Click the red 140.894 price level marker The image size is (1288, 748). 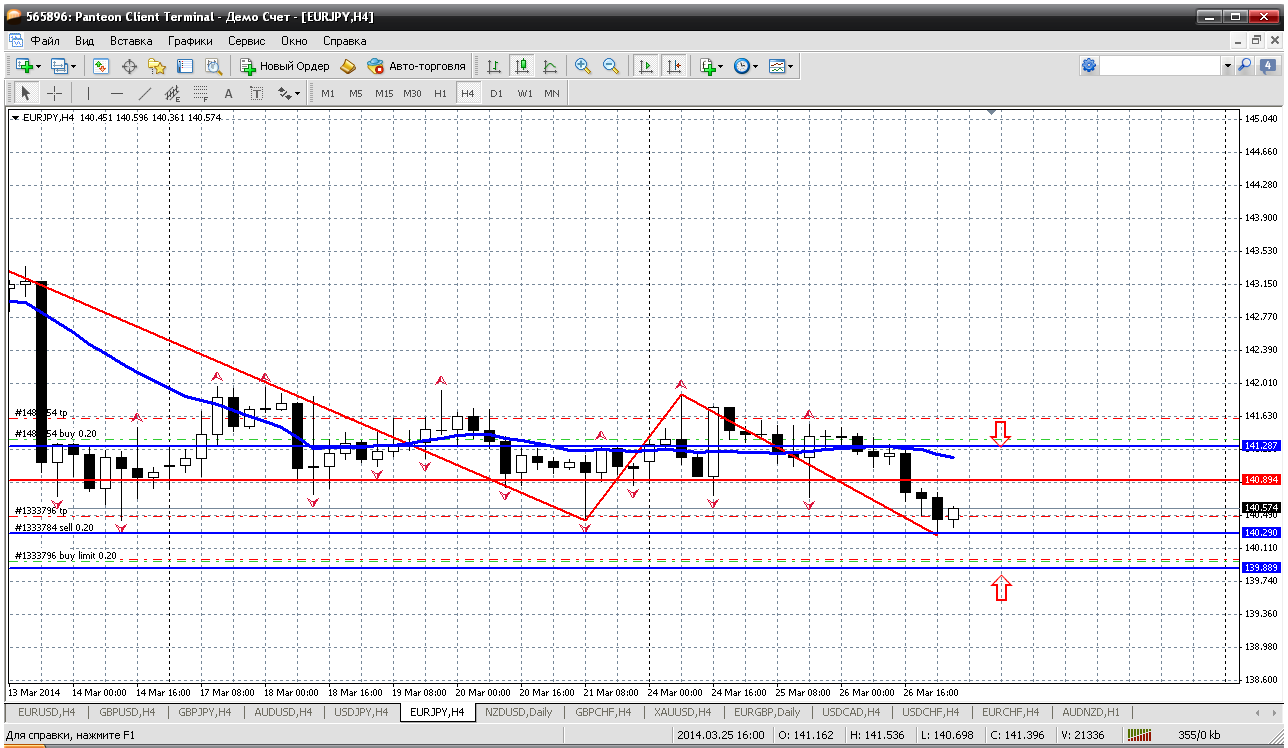click(x=1261, y=480)
